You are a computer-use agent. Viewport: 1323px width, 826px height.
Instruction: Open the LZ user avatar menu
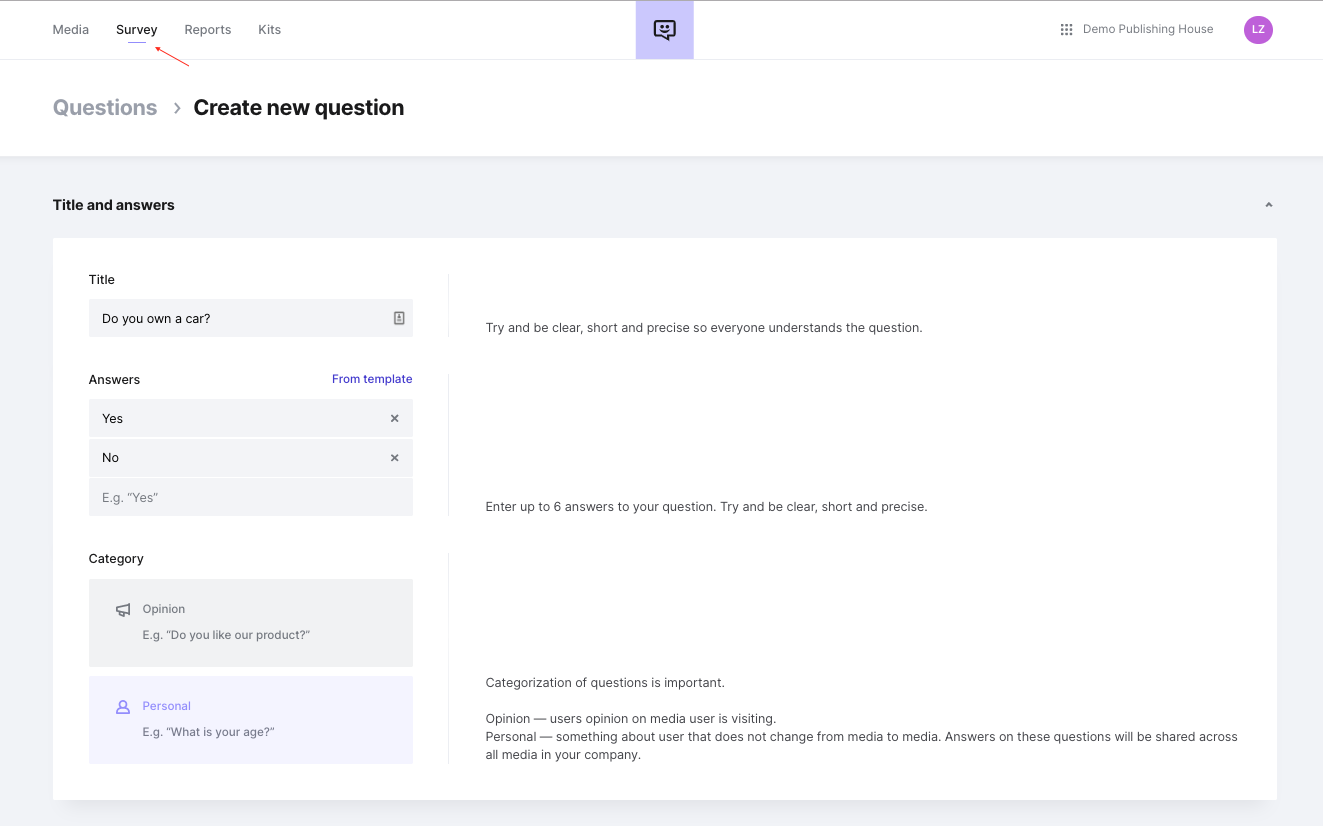click(x=1258, y=30)
